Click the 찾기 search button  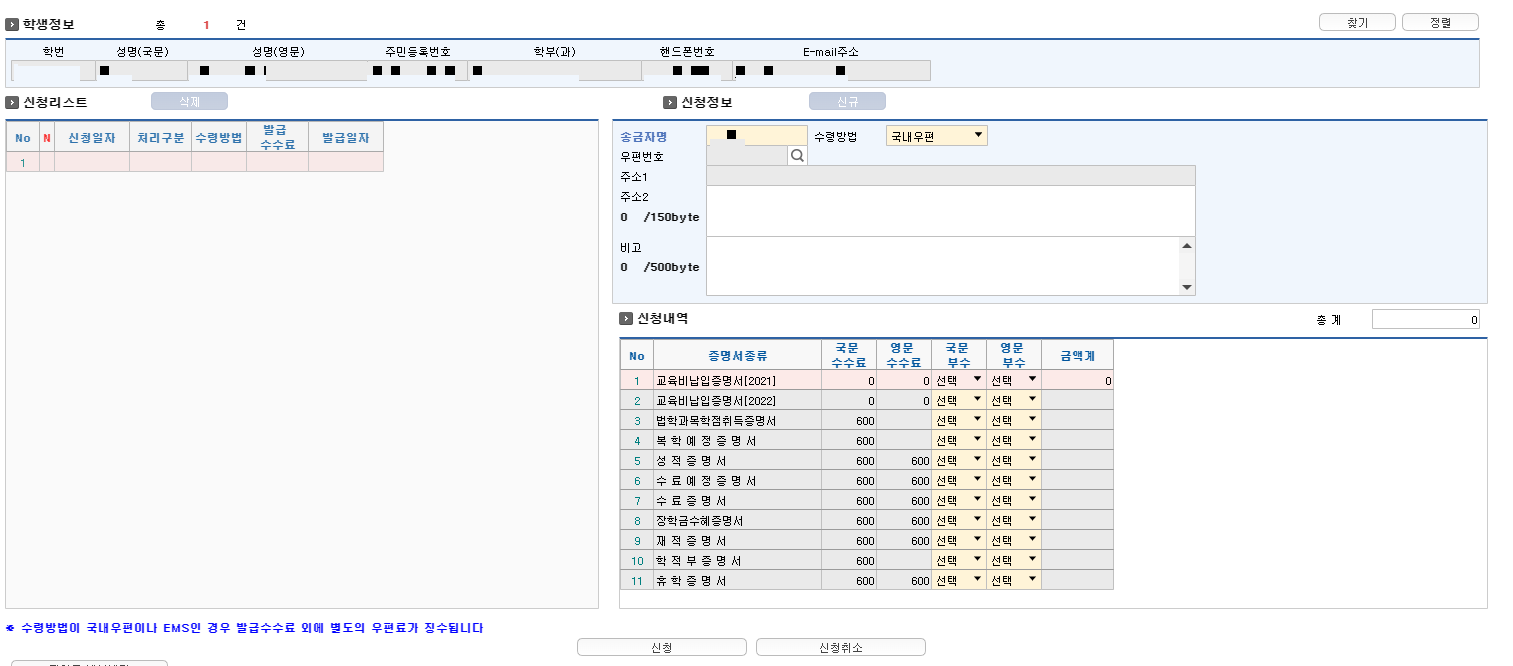pyautogui.click(x=1356, y=21)
